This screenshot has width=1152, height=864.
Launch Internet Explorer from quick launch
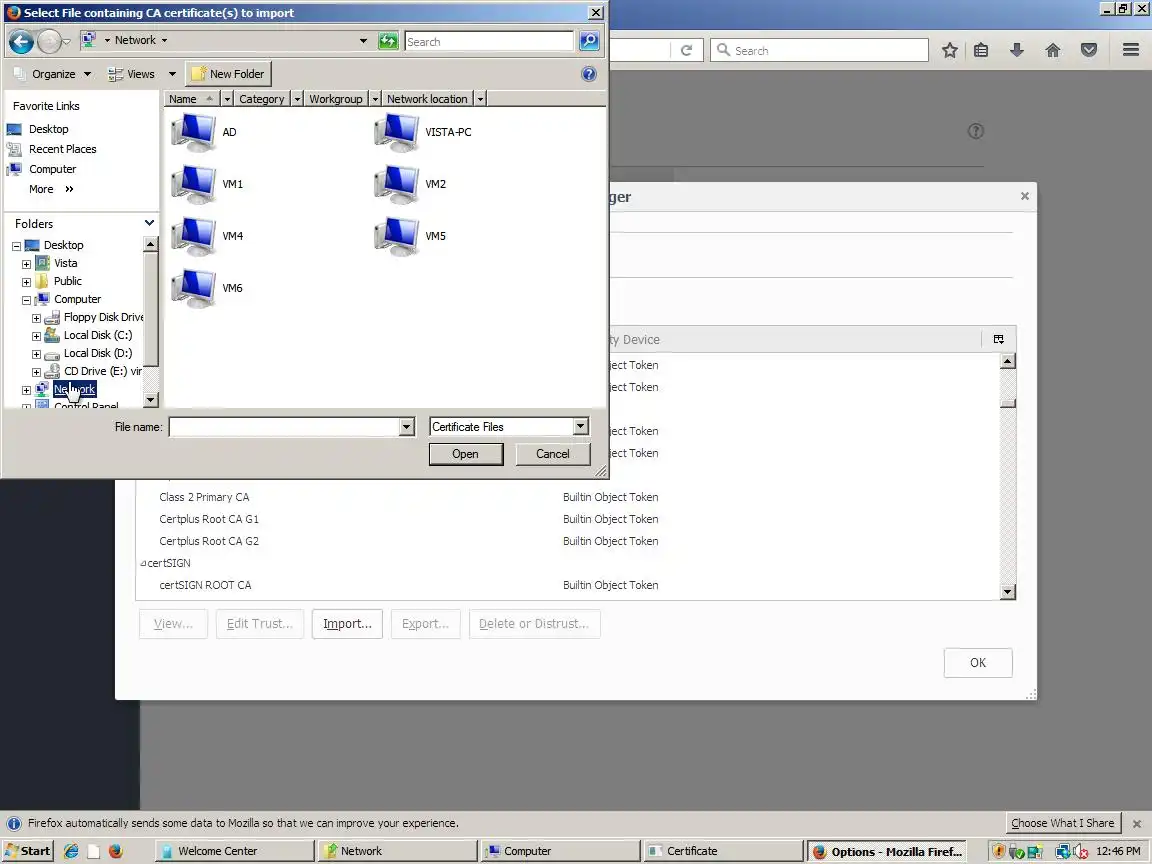(71, 851)
